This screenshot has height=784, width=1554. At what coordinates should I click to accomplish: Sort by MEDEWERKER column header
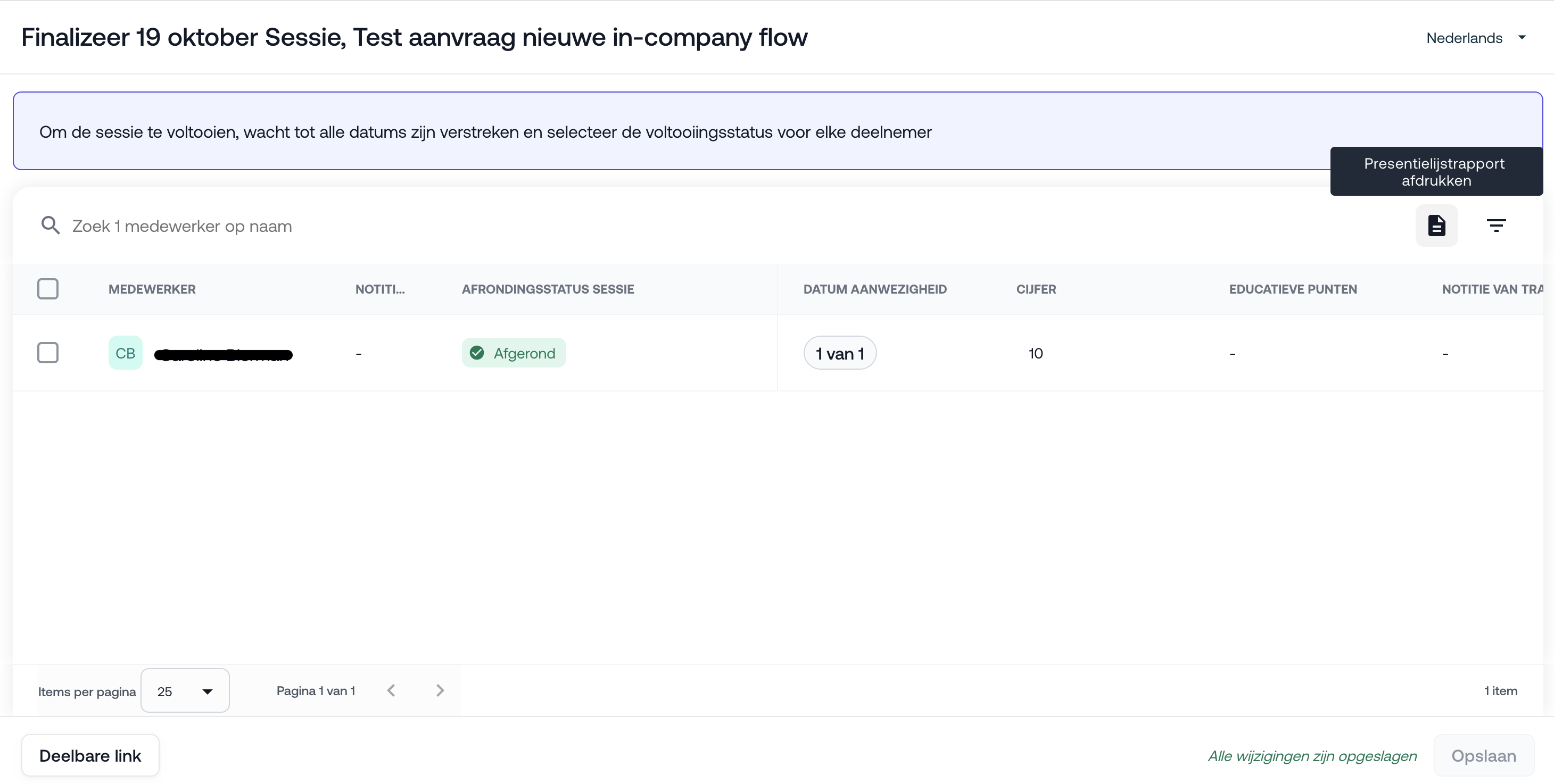click(x=152, y=289)
